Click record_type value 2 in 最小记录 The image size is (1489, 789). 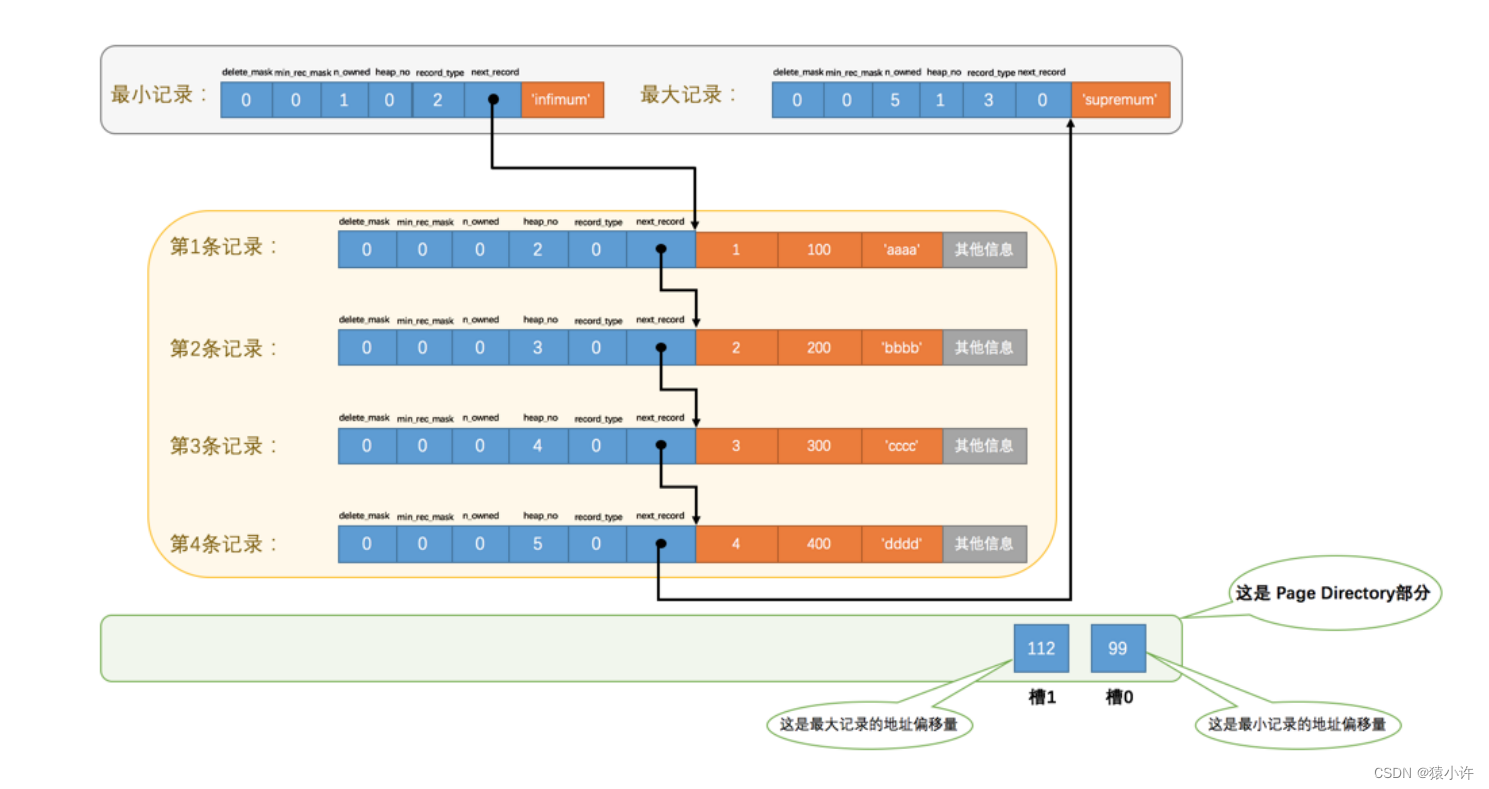coord(437,99)
